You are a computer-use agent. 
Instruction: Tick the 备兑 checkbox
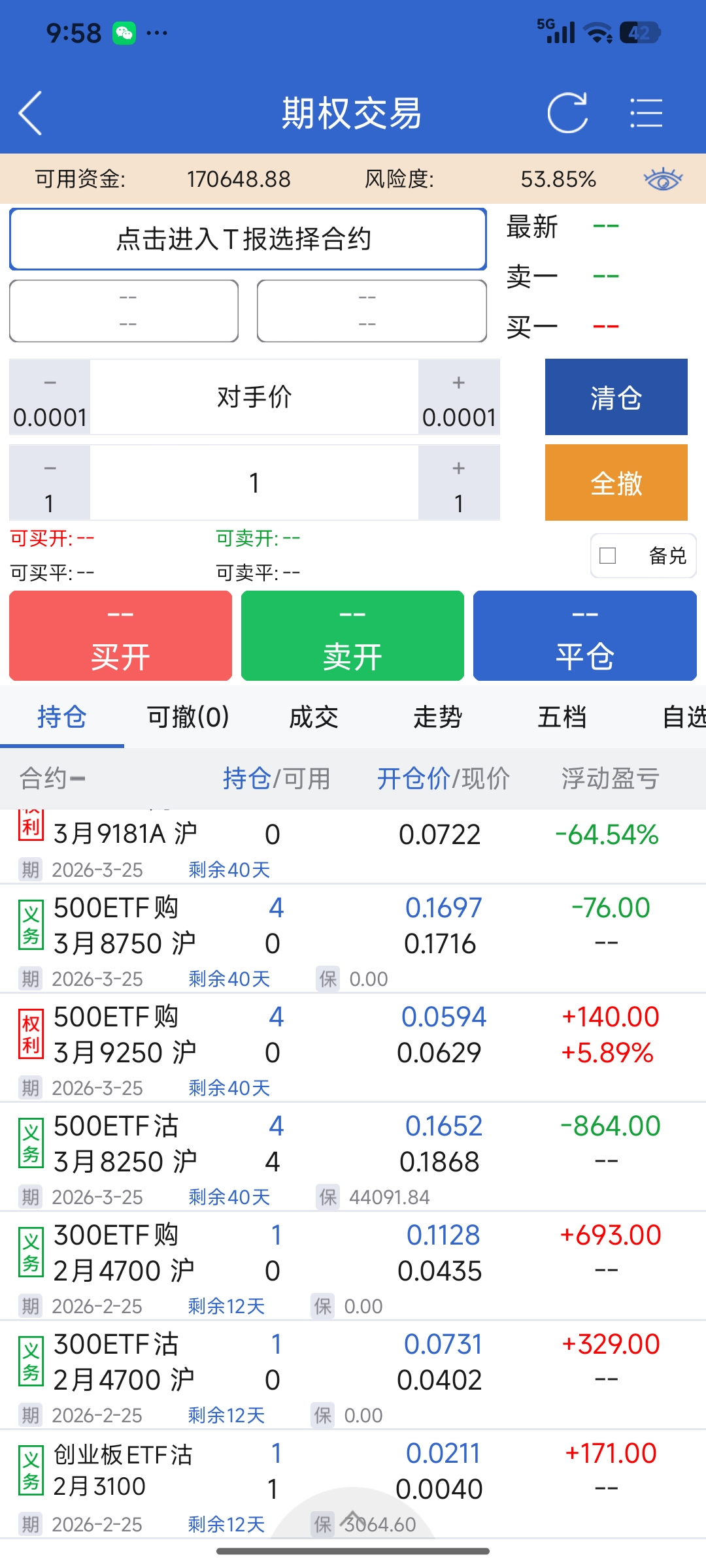608,555
